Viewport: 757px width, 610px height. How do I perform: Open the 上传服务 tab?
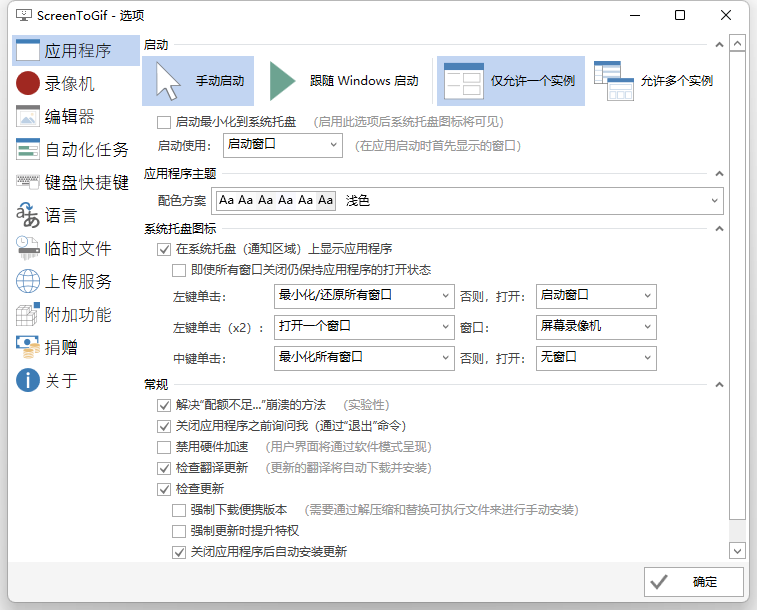pos(76,281)
